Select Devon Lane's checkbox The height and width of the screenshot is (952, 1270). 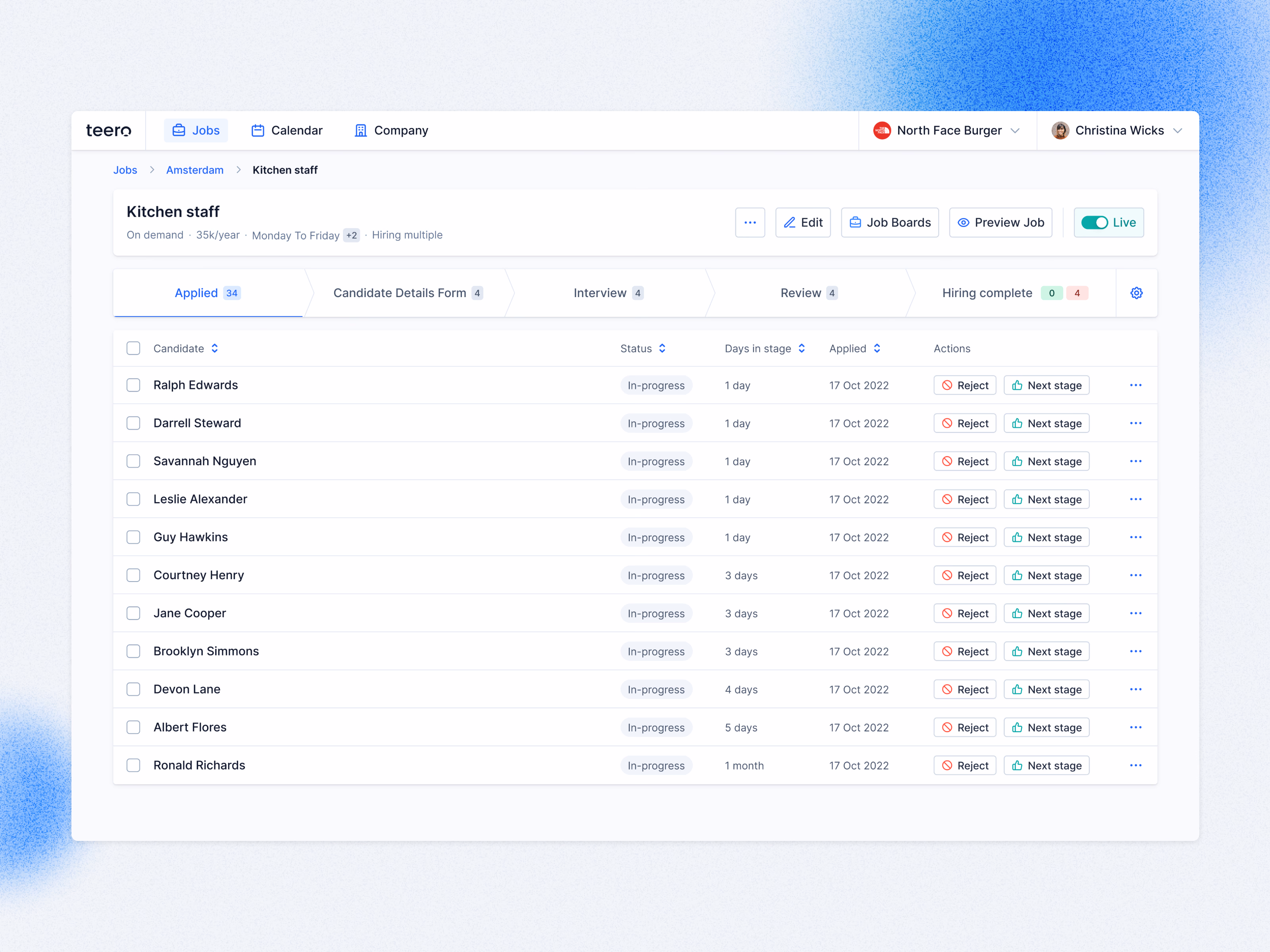coord(133,689)
